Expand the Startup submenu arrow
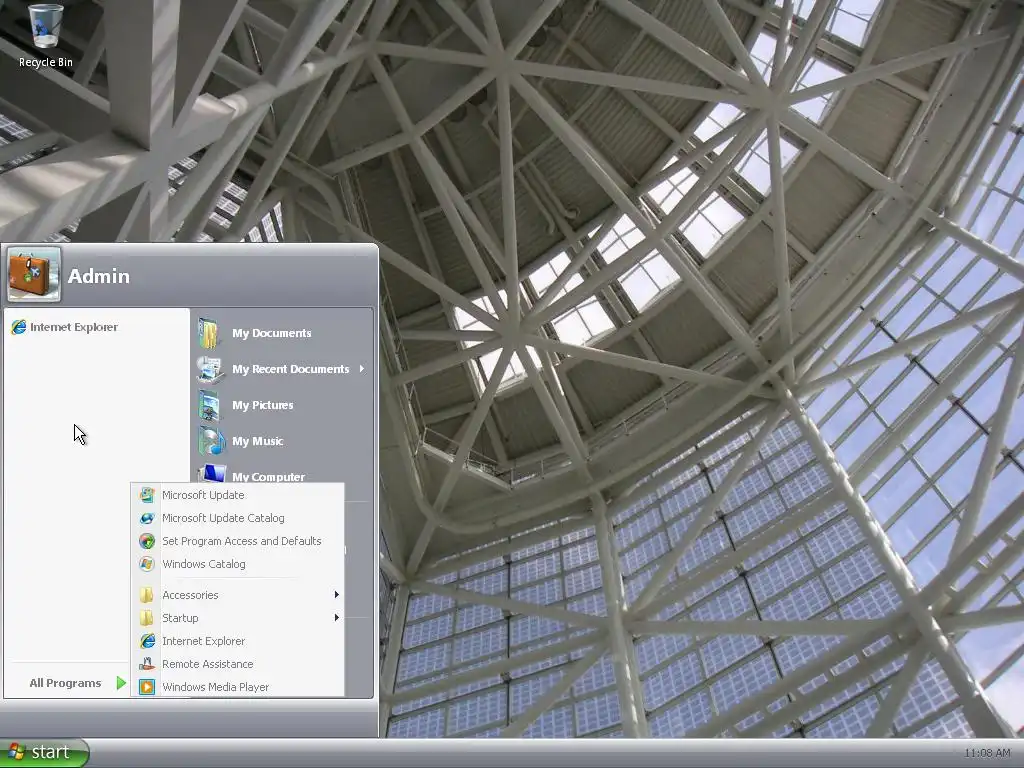1024x768 pixels. (x=336, y=617)
